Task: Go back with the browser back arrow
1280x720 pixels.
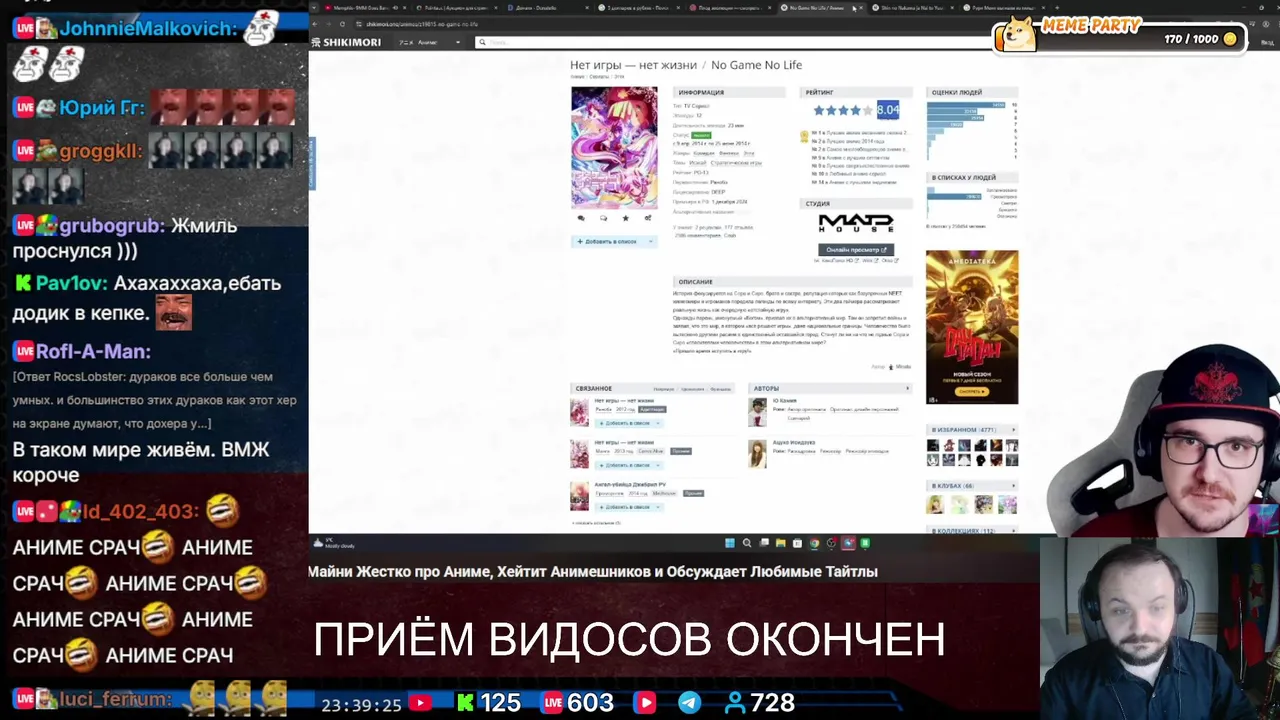Action: [316, 23]
